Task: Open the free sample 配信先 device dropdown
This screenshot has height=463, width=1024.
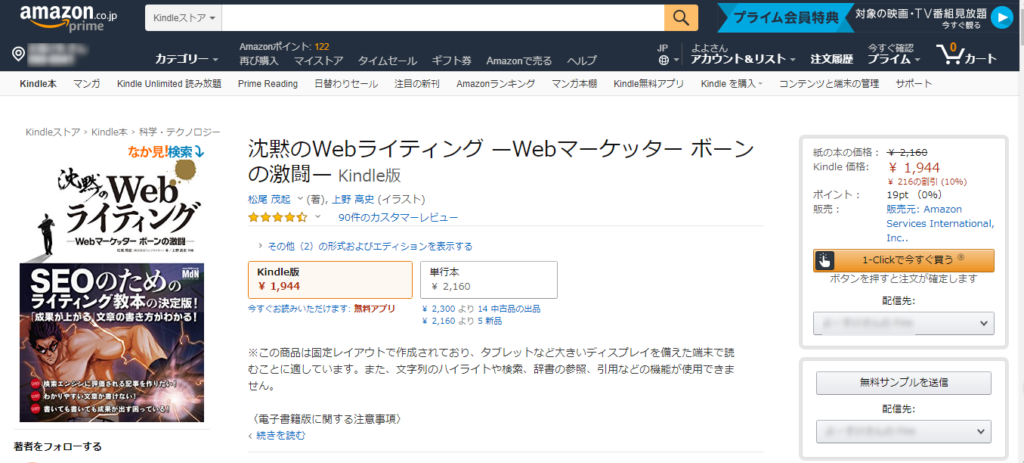Action: pyautogui.click(x=904, y=432)
